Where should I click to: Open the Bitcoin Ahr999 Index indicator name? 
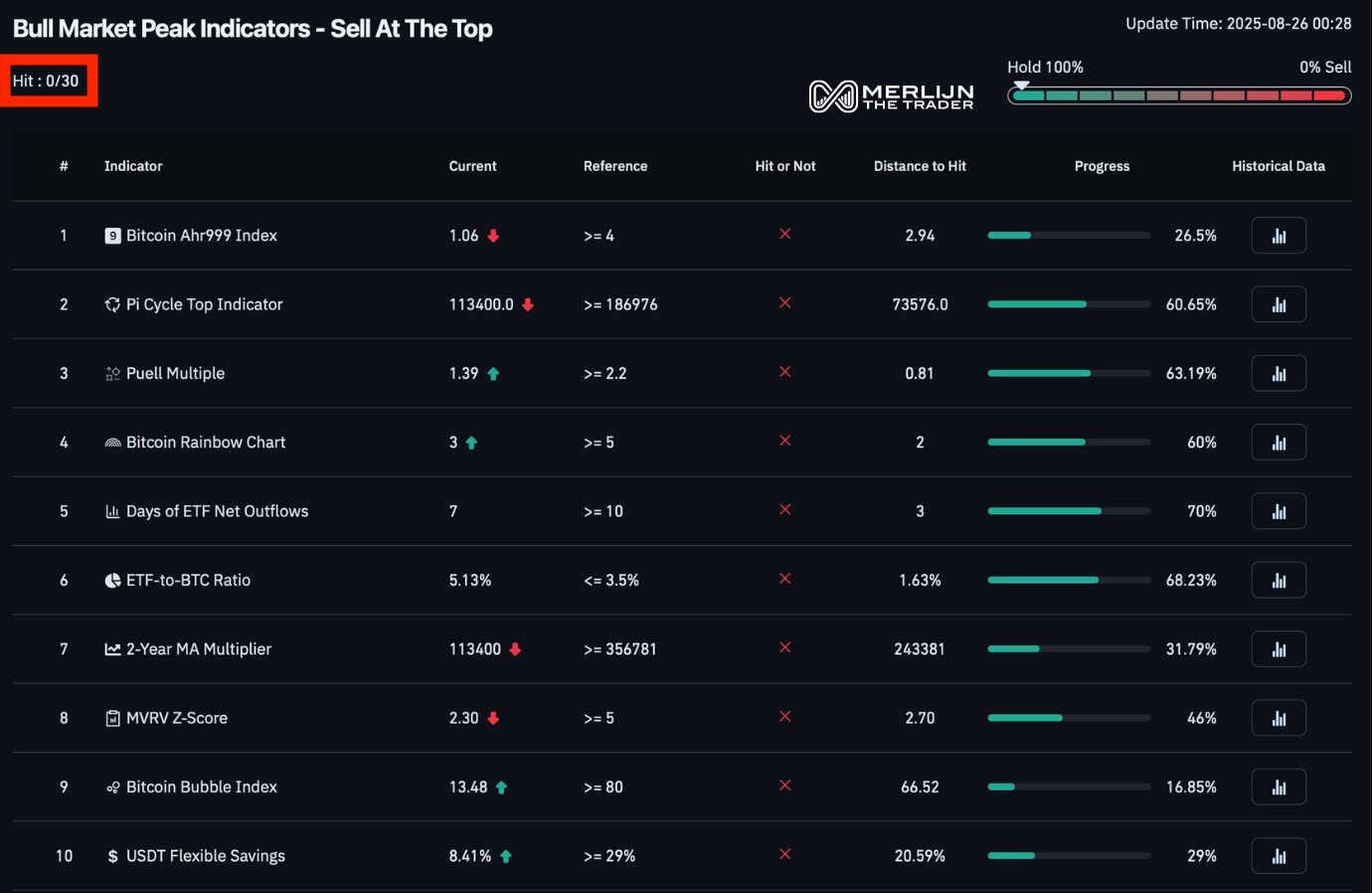coord(202,236)
